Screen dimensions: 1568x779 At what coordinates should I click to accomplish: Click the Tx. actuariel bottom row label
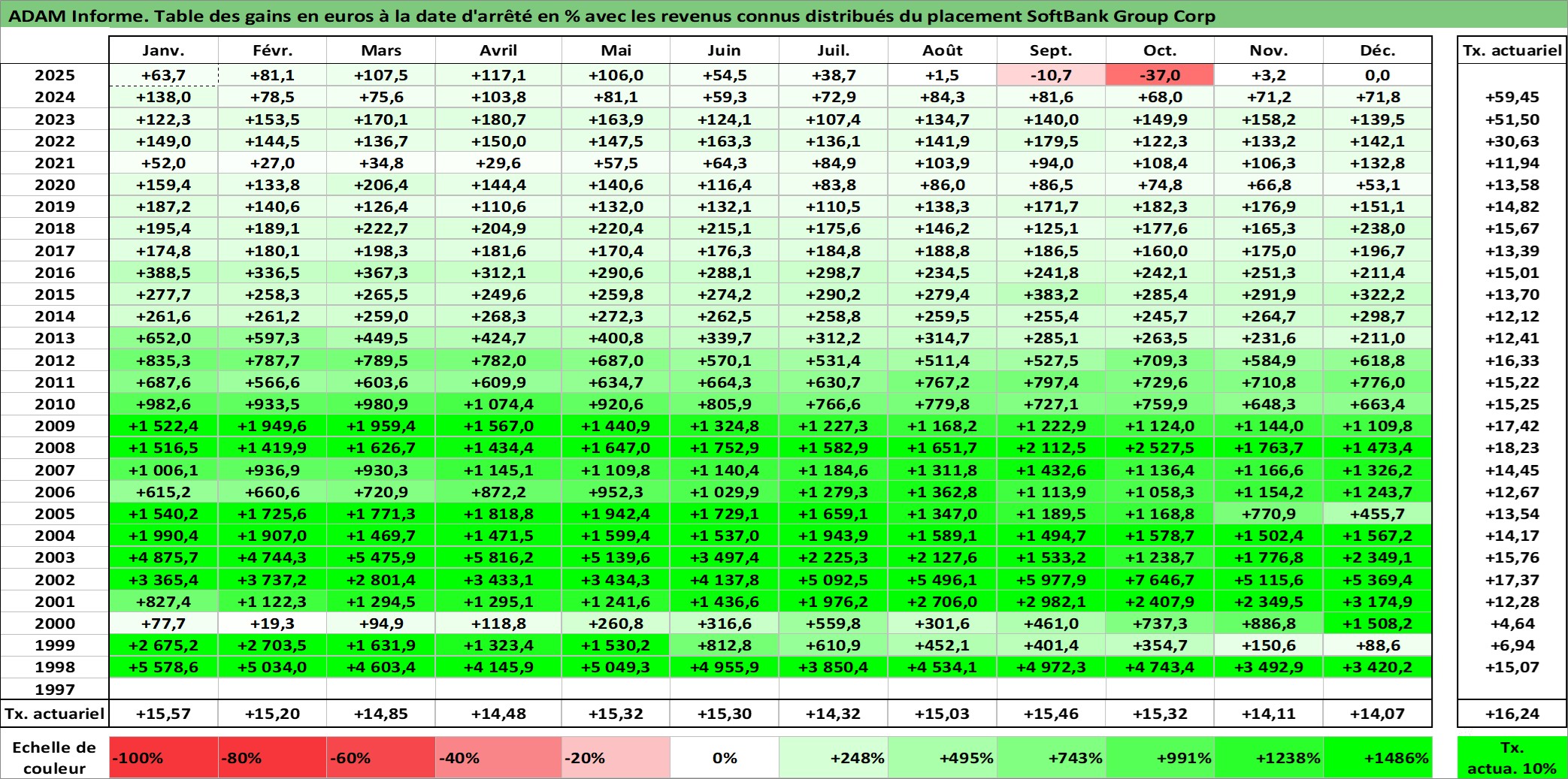(x=55, y=714)
